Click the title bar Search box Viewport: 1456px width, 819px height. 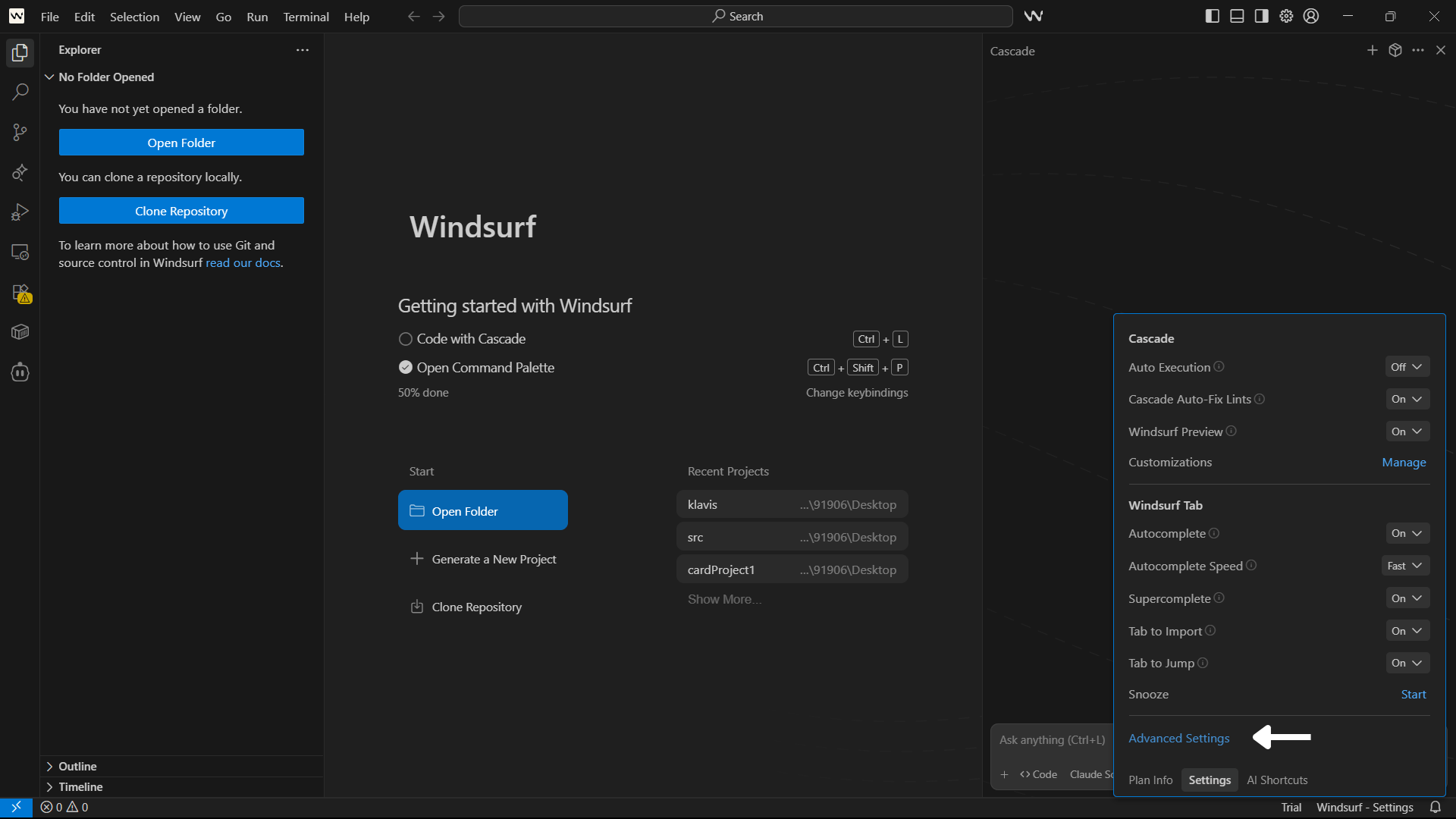point(736,16)
